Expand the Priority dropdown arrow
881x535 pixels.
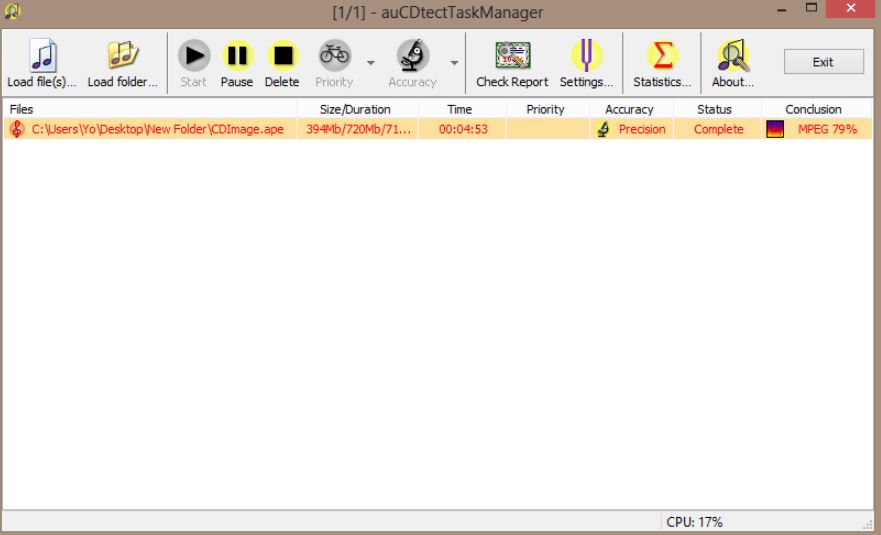(371, 62)
